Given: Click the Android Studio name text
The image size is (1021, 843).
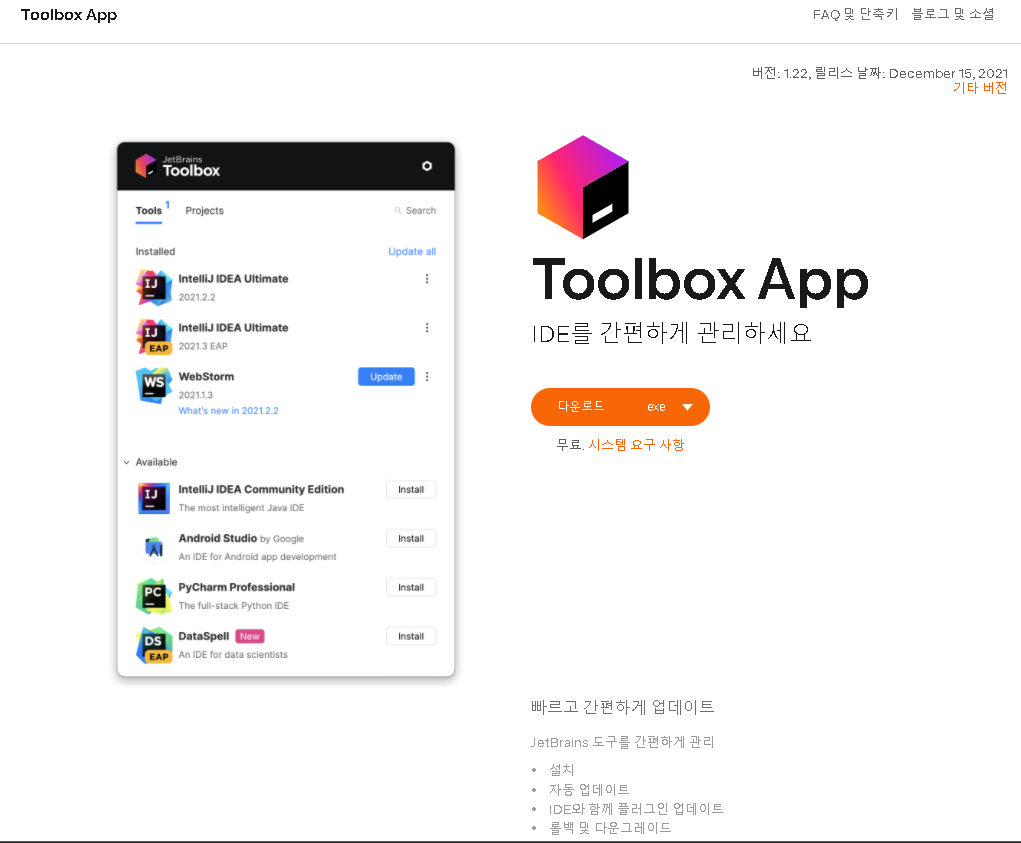Looking at the screenshot, I should pos(217,538).
